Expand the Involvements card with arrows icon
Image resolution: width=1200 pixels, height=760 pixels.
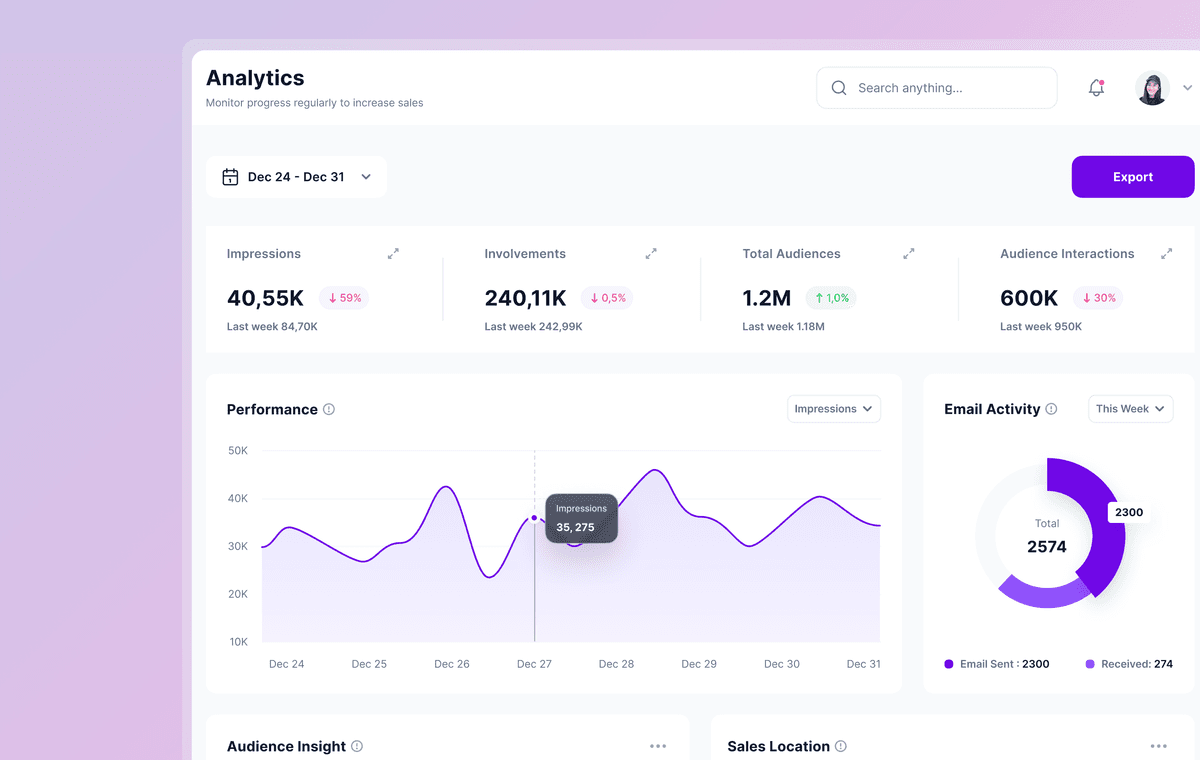coord(651,254)
